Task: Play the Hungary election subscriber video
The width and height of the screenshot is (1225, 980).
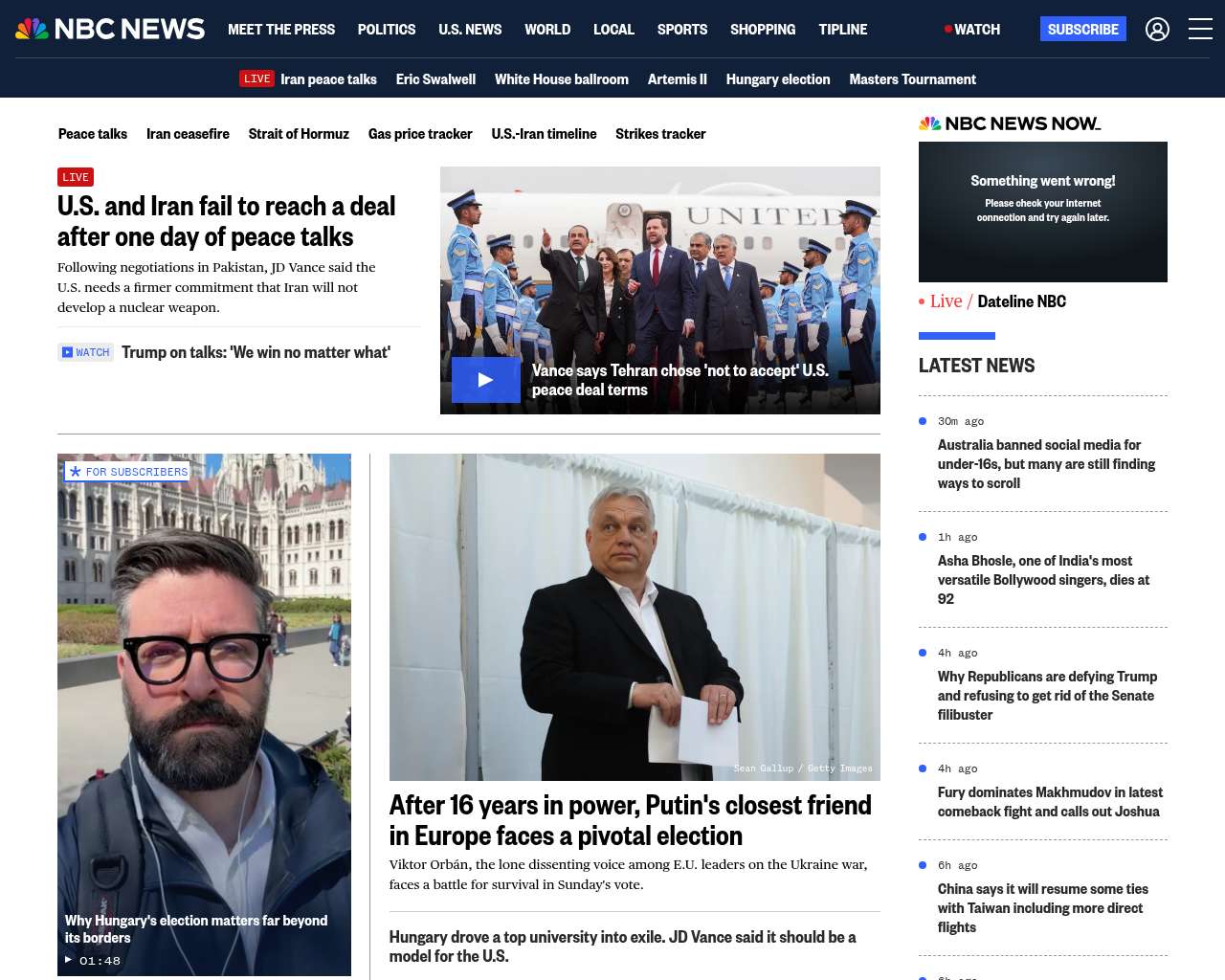Action: tap(204, 714)
